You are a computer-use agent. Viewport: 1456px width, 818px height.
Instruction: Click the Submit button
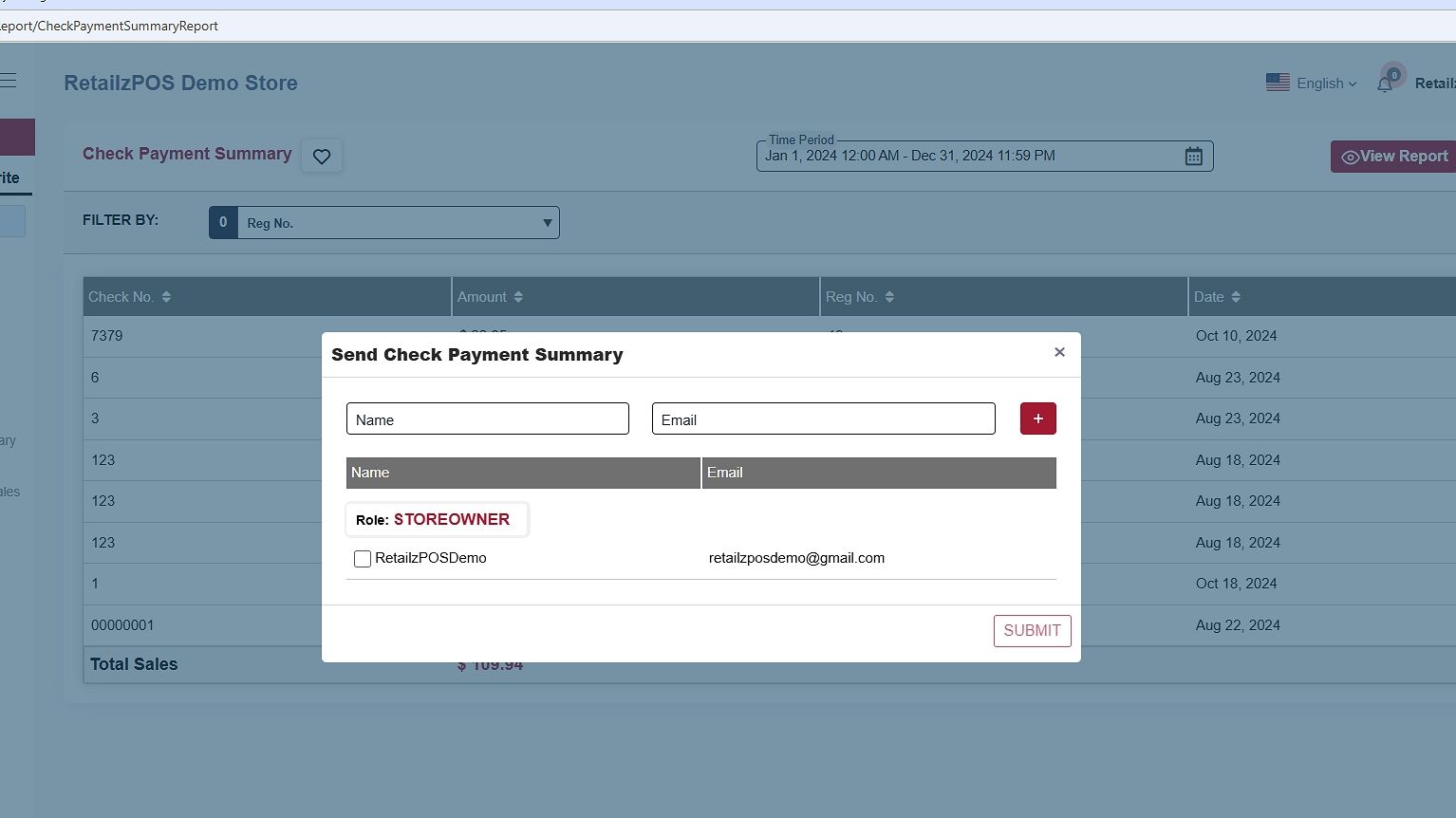1032,631
